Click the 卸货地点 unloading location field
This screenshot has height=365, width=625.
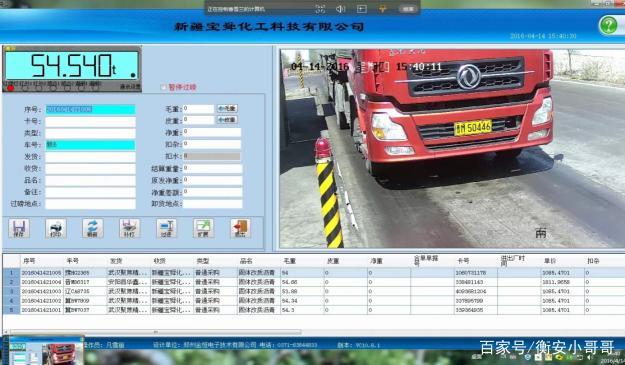tap(212, 204)
